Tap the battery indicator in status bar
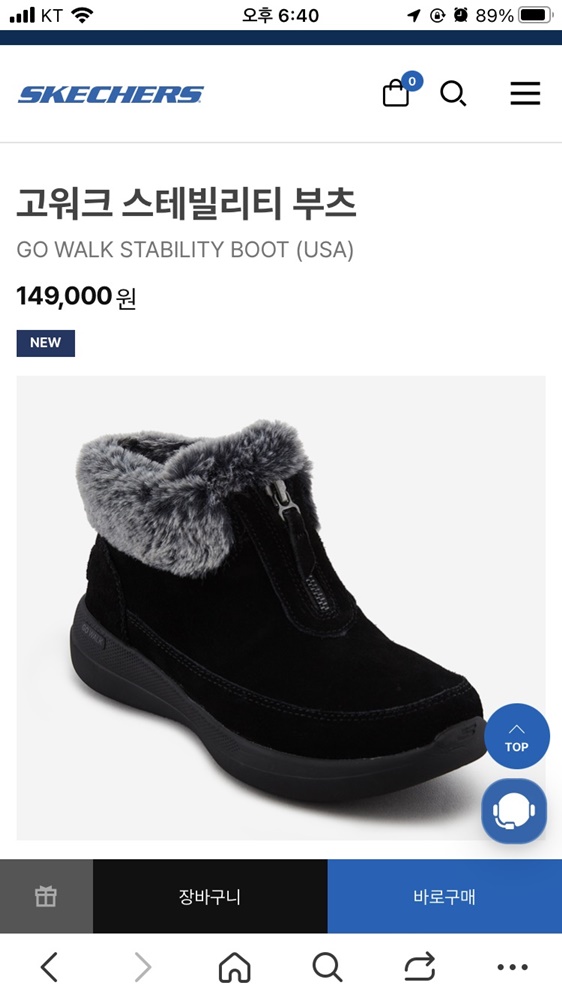The height and width of the screenshot is (1000, 562). pos(535,15)
